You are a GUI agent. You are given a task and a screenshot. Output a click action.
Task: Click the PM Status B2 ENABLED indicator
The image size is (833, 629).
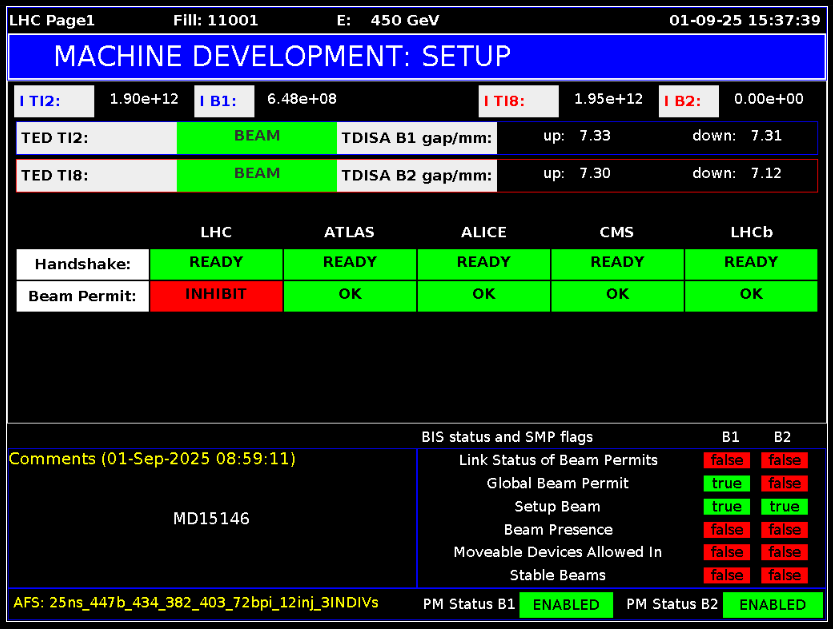tap(772, 605)
